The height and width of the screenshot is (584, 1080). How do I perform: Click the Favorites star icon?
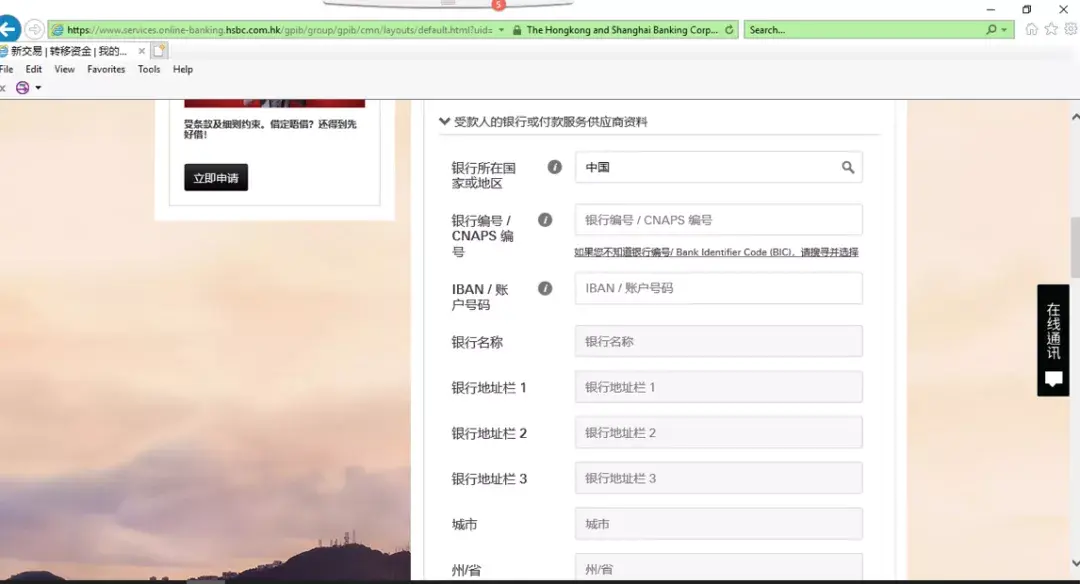pos(1049,28)
